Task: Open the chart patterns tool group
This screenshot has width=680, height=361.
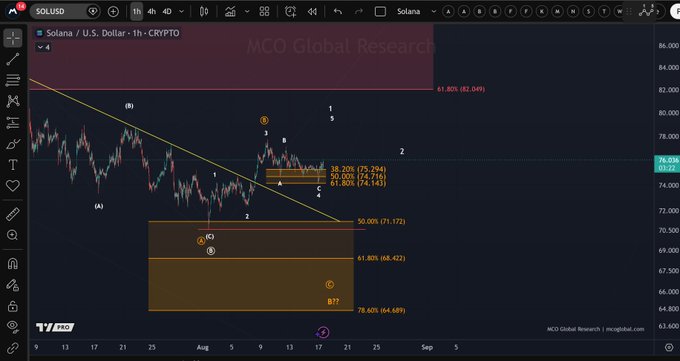Action: 13,101
